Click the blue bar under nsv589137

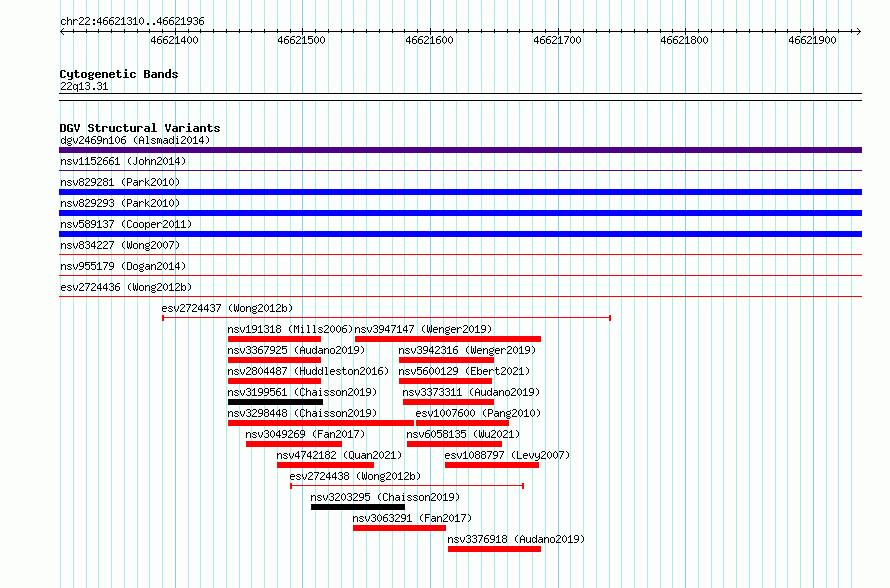[460, 234]
